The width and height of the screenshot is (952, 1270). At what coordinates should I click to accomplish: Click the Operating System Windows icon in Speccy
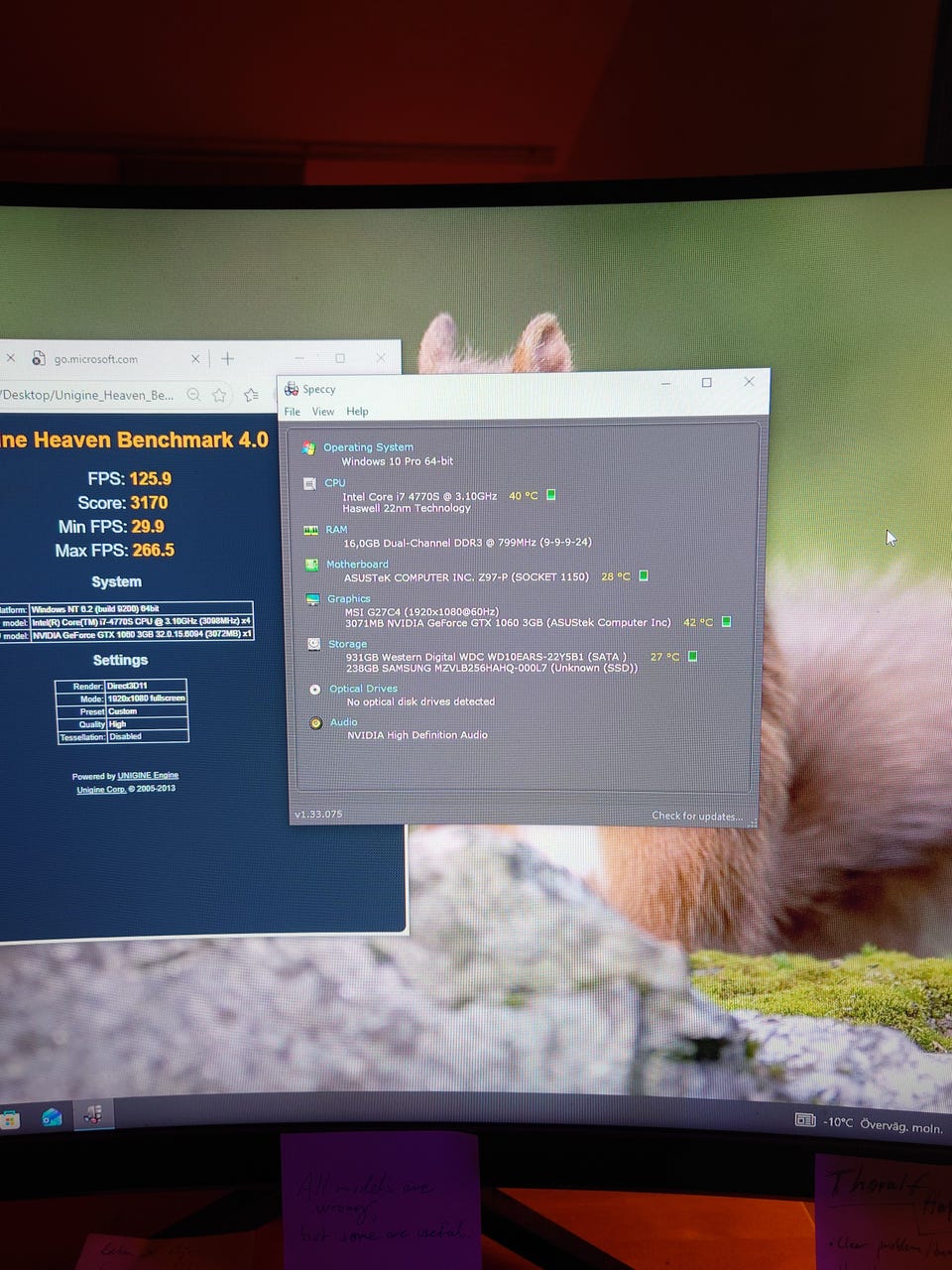[x=308, y=448]
